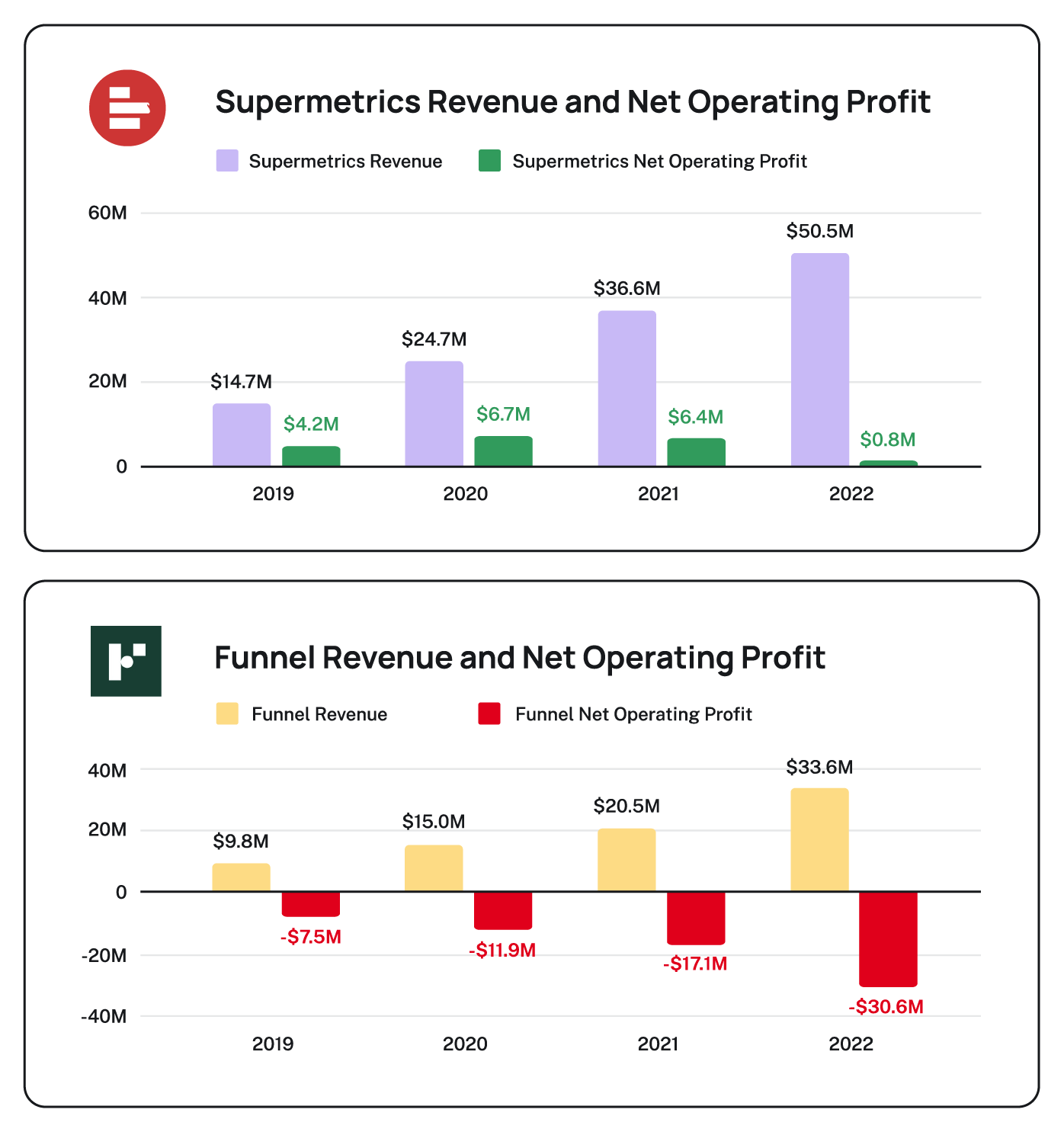Click the 2021 Funnel yellow revenue bar
Screen dimensions: 1064x1132
(627, 860)
